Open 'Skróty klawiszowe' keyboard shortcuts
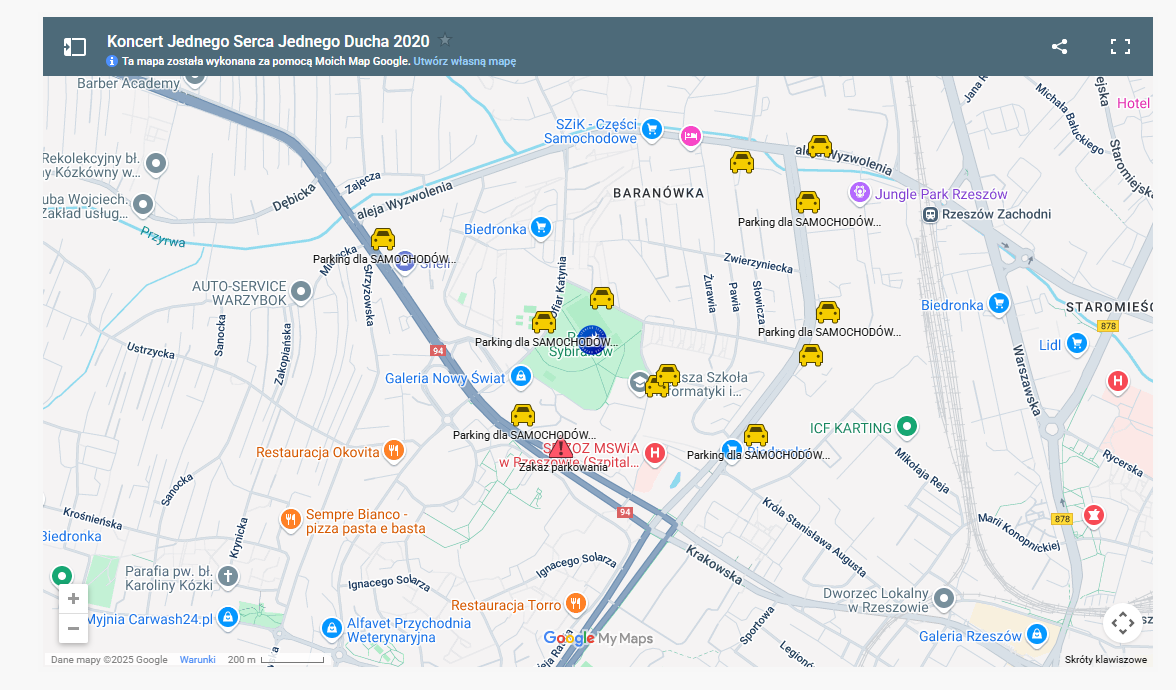 tap(1106, 660)
